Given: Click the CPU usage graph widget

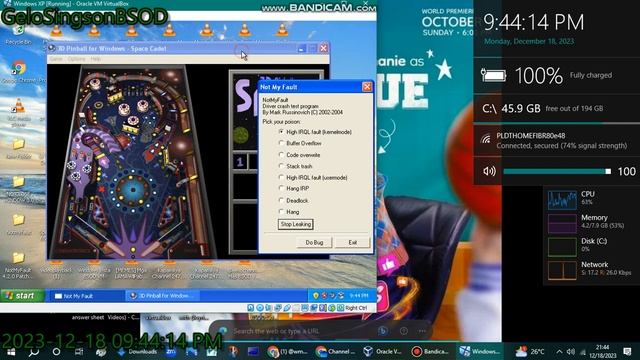Looking at the screenshot, I should [x=562, y=200].
